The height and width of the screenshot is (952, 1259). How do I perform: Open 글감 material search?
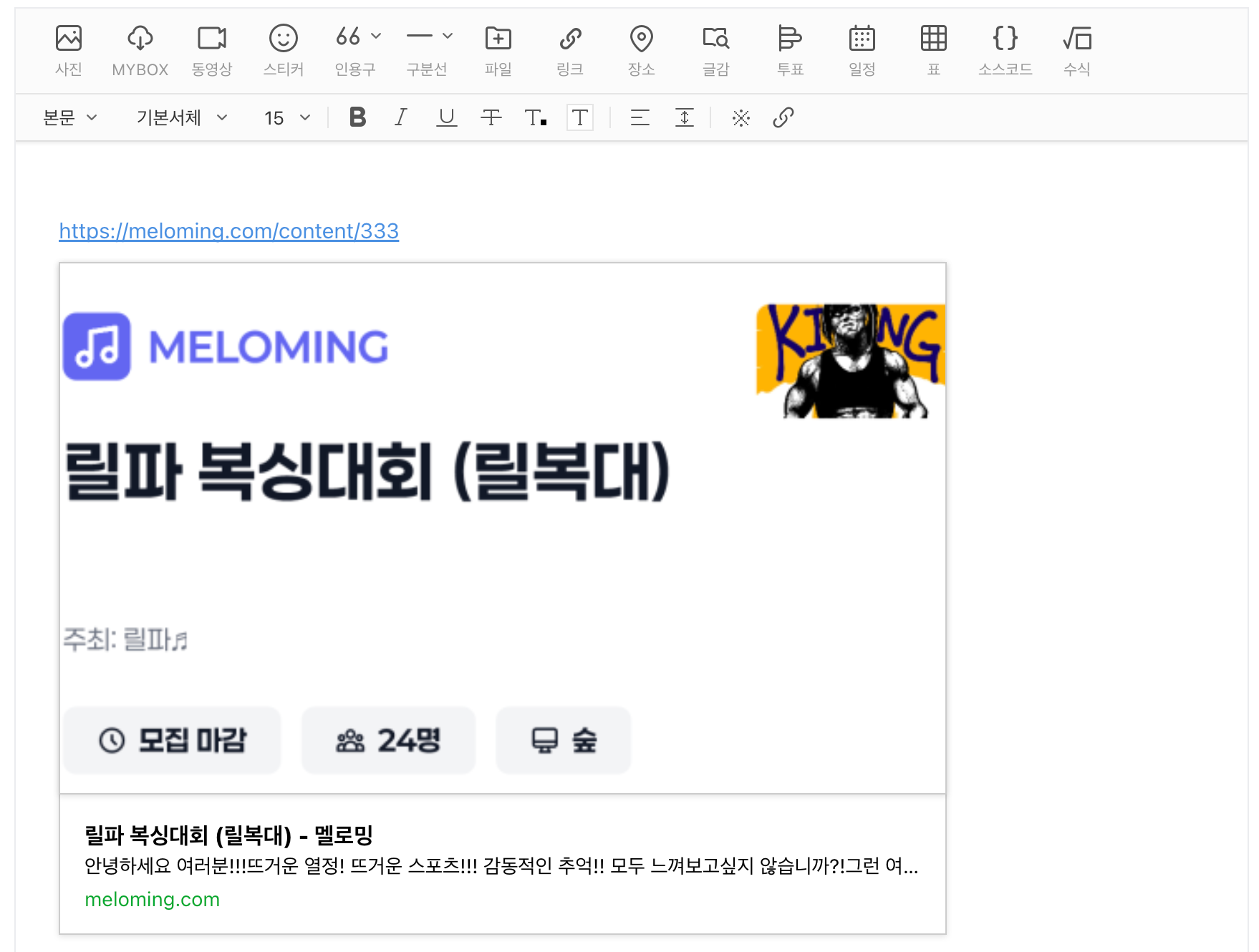pos(716,49)
